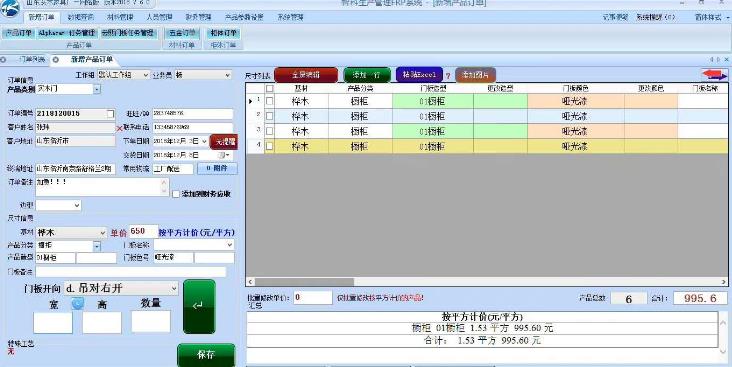This screenshot has height=367, width=732.
Task: Click the 柜体订单 ribbon button
Action: click(x=224, y=33)
